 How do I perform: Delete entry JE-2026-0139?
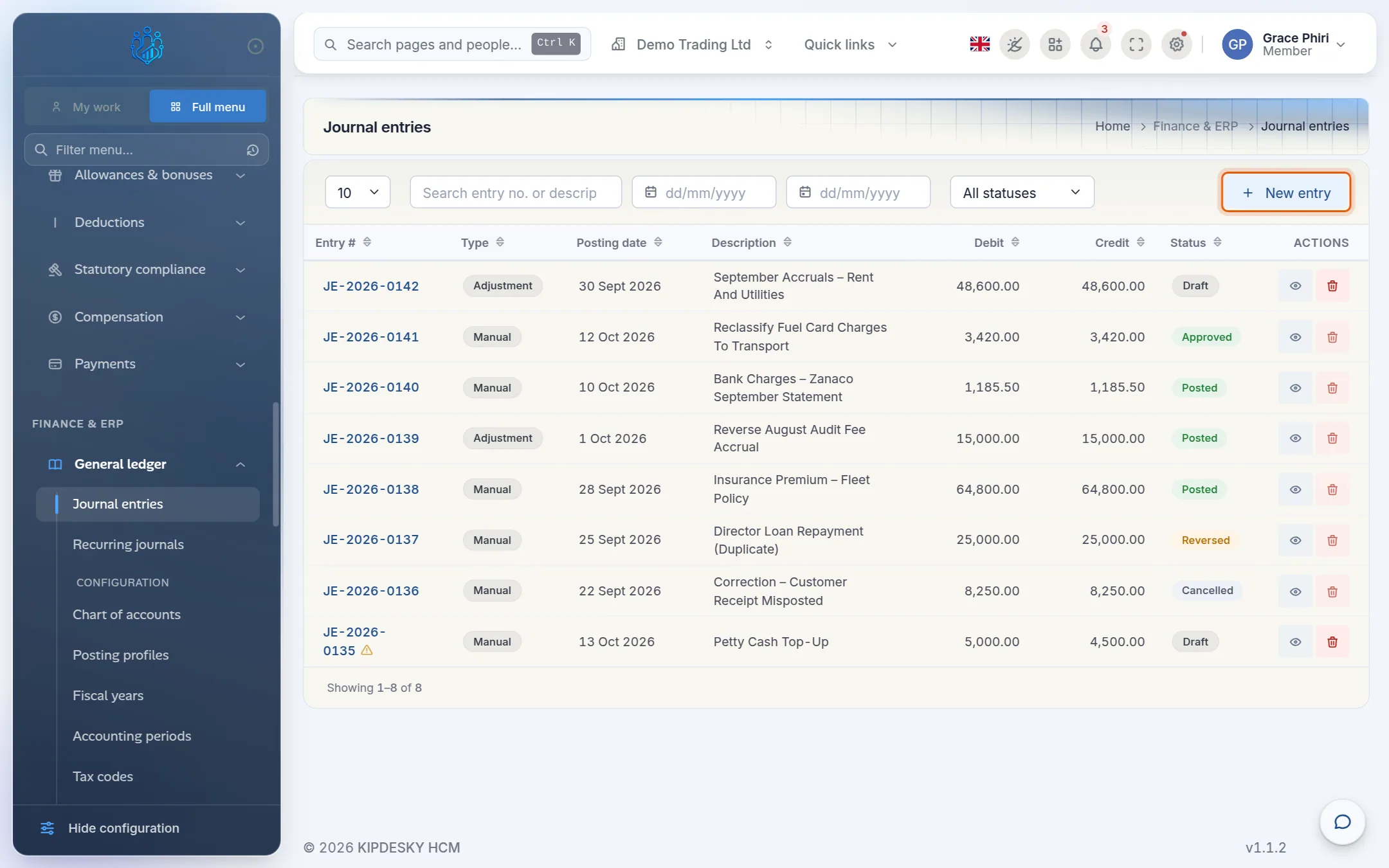point(1332,439)
